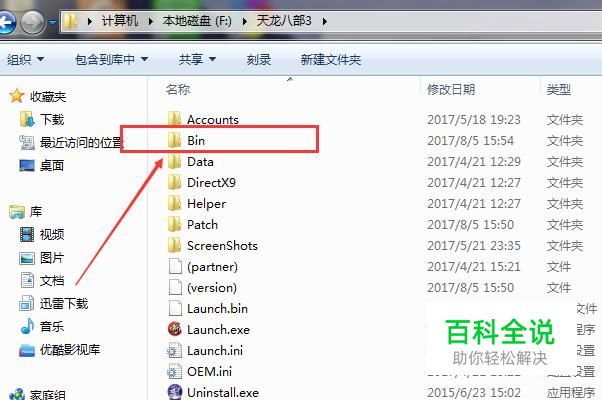Screen dimensions: 602x400
Task: Select the ScreenShots folder icon
Action: pos(175,246)
